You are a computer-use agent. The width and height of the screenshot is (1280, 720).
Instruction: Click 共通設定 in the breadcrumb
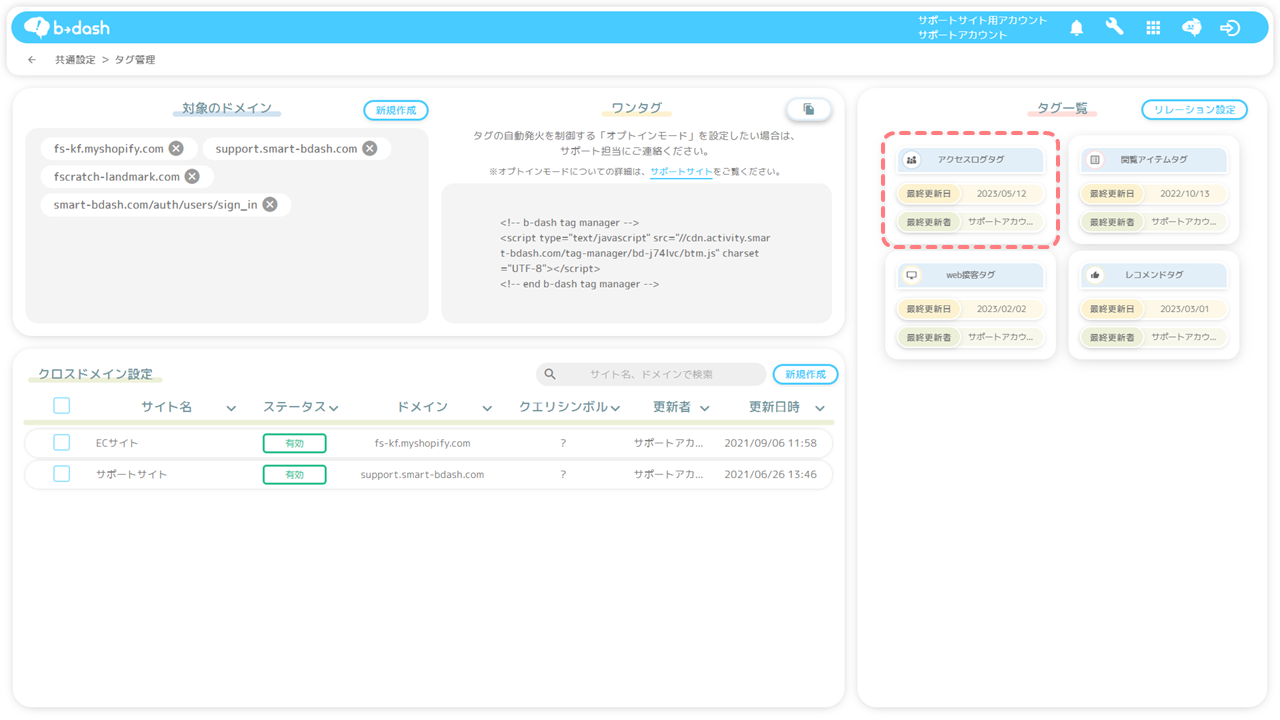[x=75, y=60]
